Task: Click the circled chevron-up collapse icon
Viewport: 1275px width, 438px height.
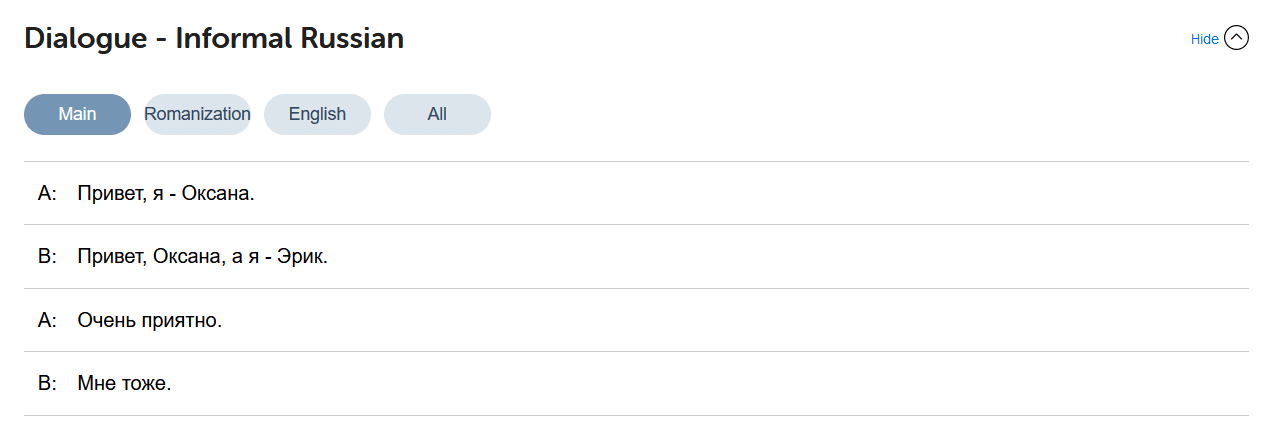Action: point(1237,39)
